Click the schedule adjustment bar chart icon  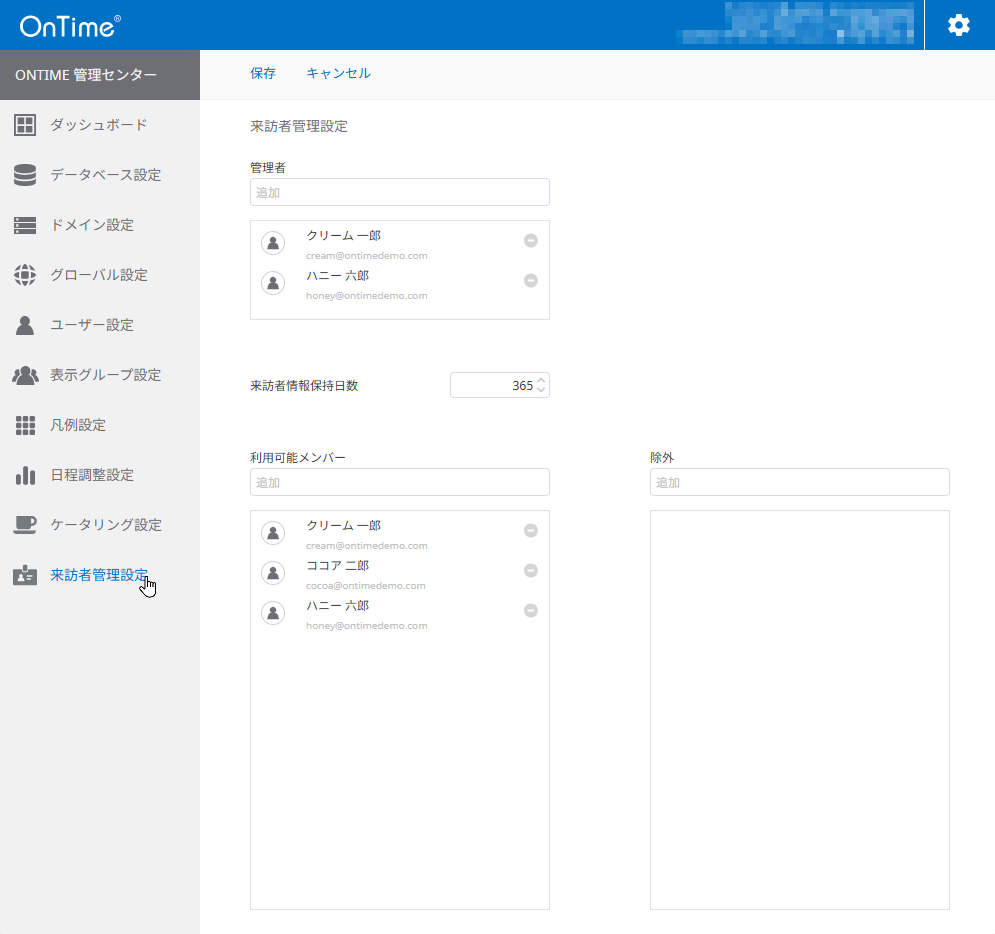tap(25, 475)
